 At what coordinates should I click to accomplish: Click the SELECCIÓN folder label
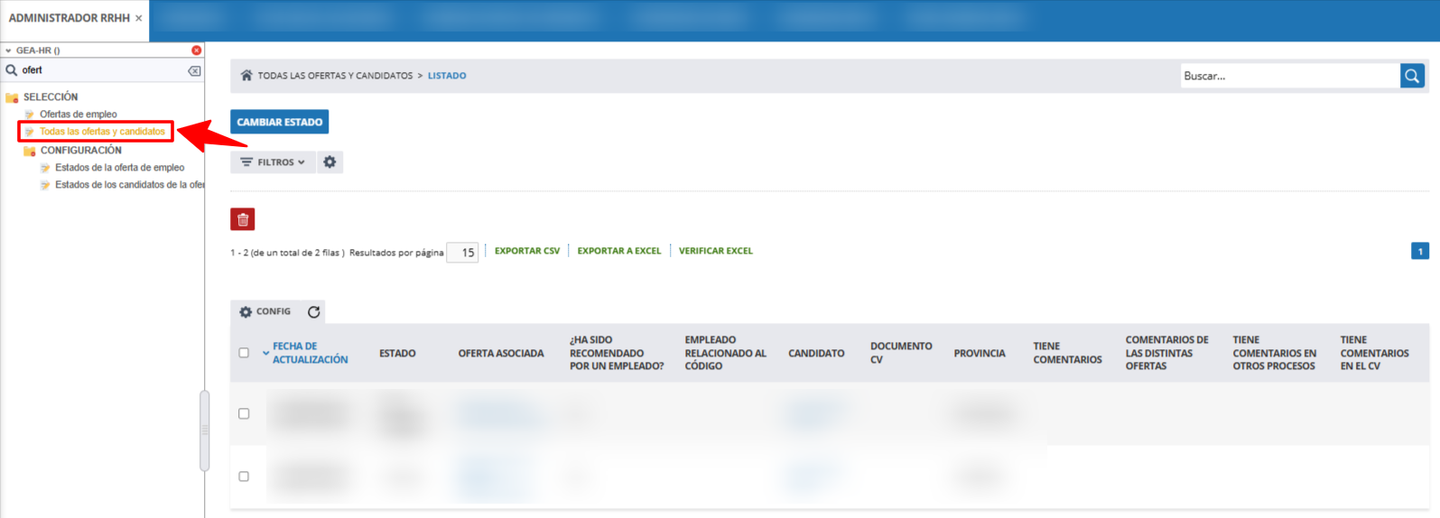click(51, 97)
